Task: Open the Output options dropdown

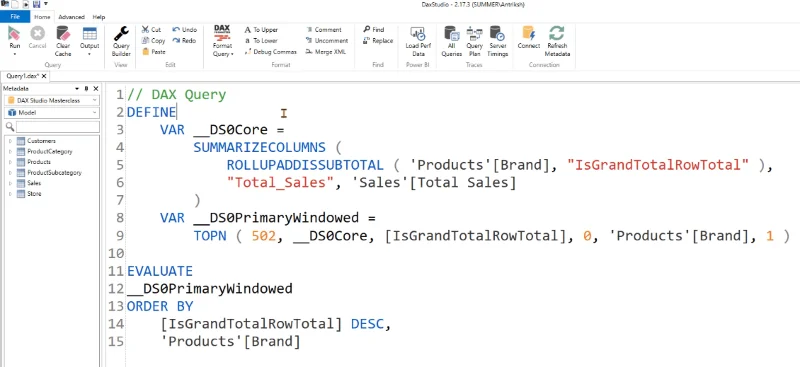Action: [89, 54]
